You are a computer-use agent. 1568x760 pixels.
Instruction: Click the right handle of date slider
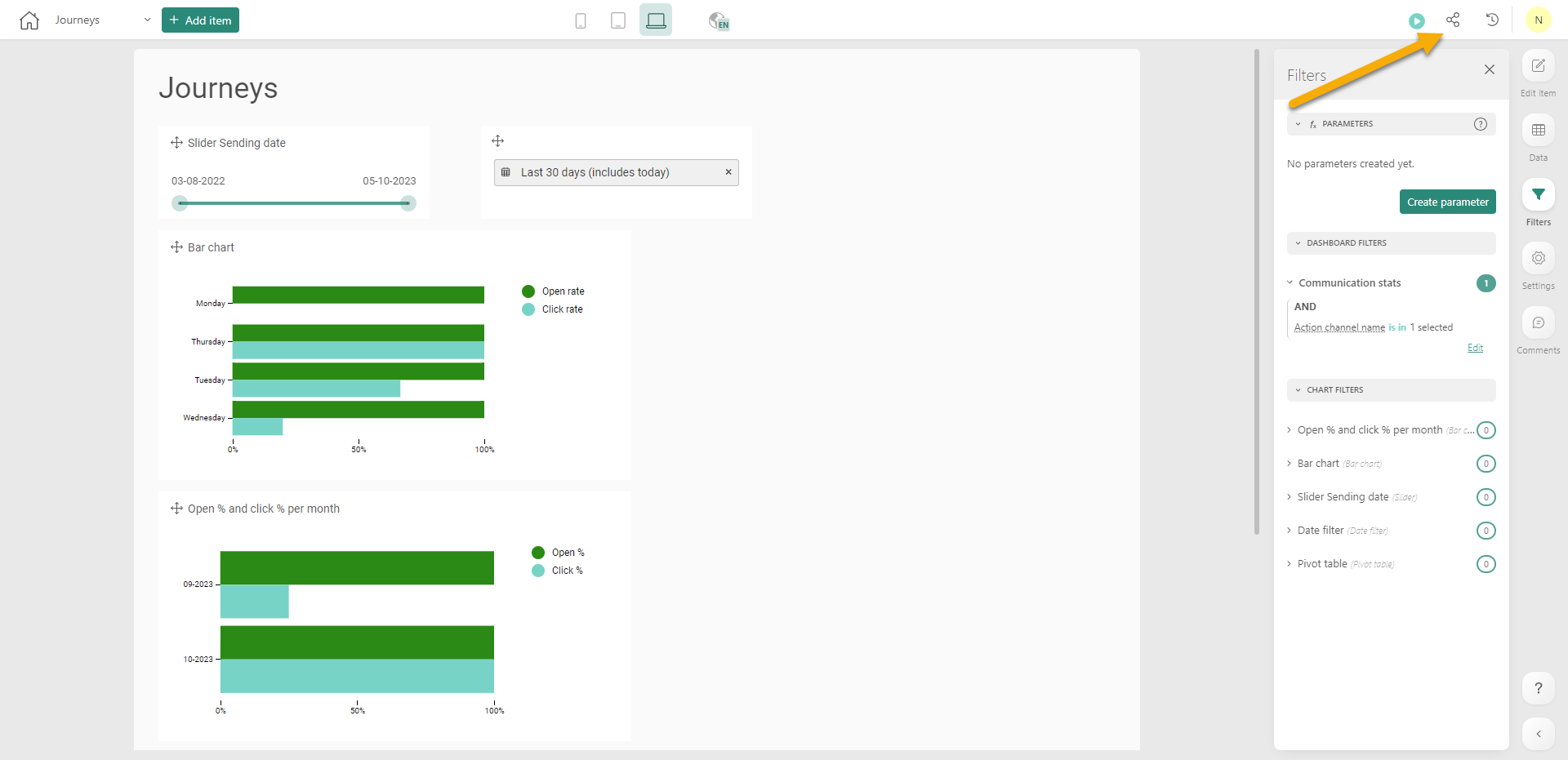pos(408,203)
